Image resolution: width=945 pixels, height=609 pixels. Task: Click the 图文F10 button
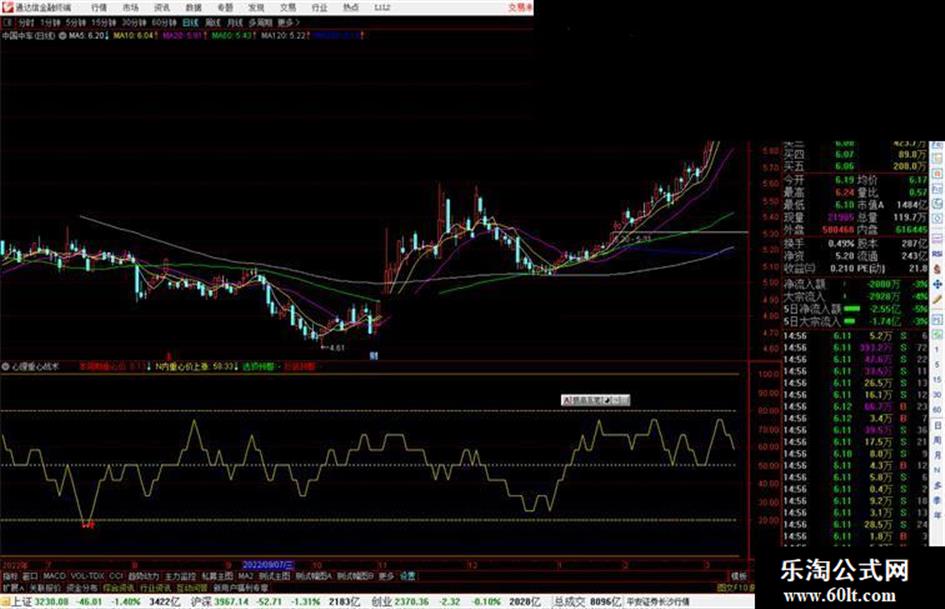[x=735, y=587]
